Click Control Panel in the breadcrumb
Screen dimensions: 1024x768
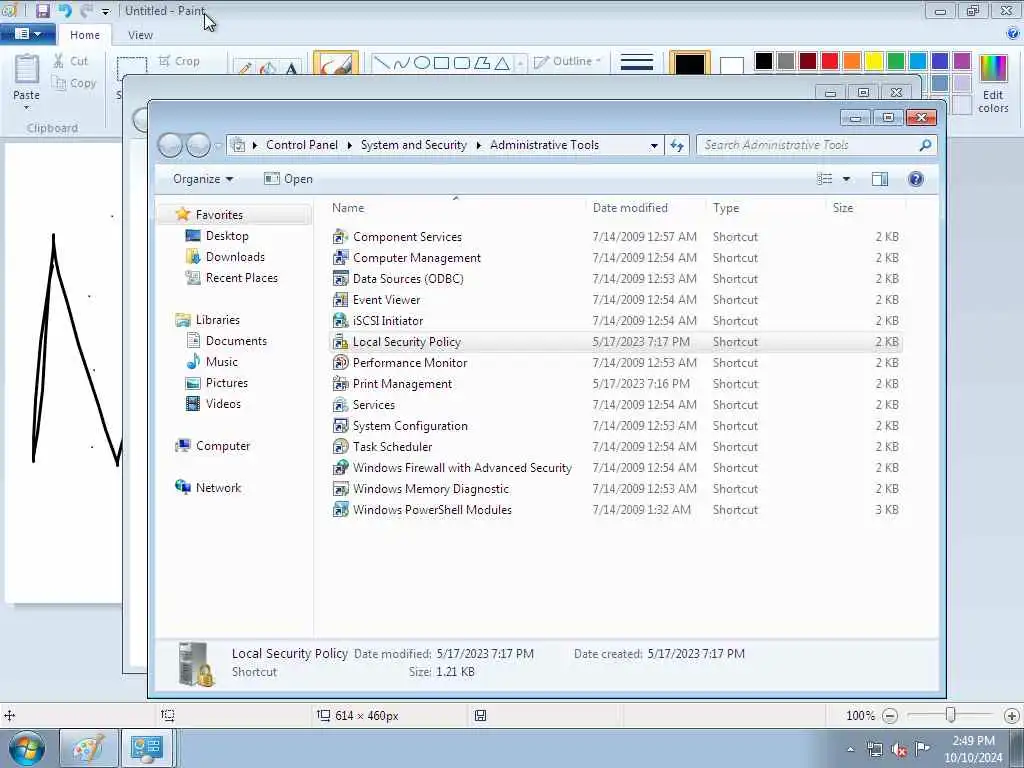302,145
